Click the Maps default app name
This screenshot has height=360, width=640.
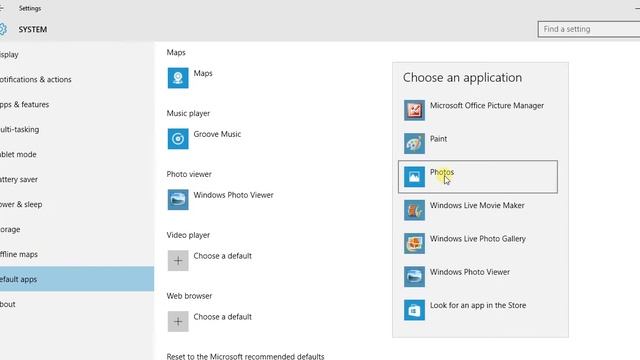click(203, 73)
